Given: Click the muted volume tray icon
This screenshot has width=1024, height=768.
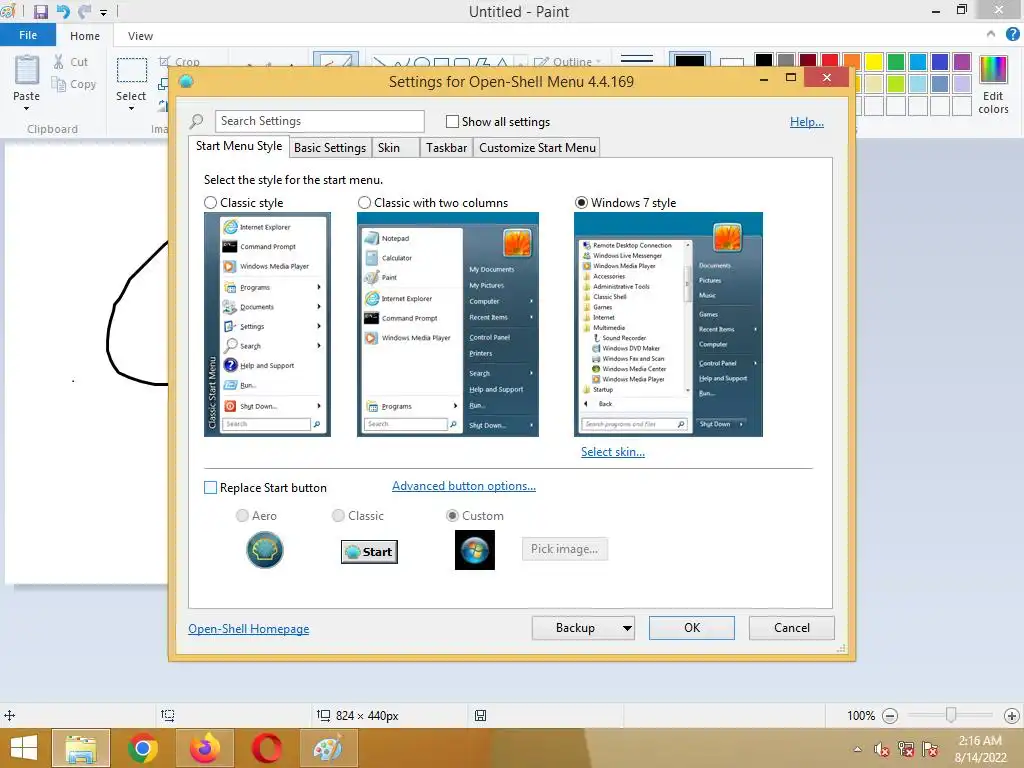Looking at the screenshot, I should click(882, 749).
